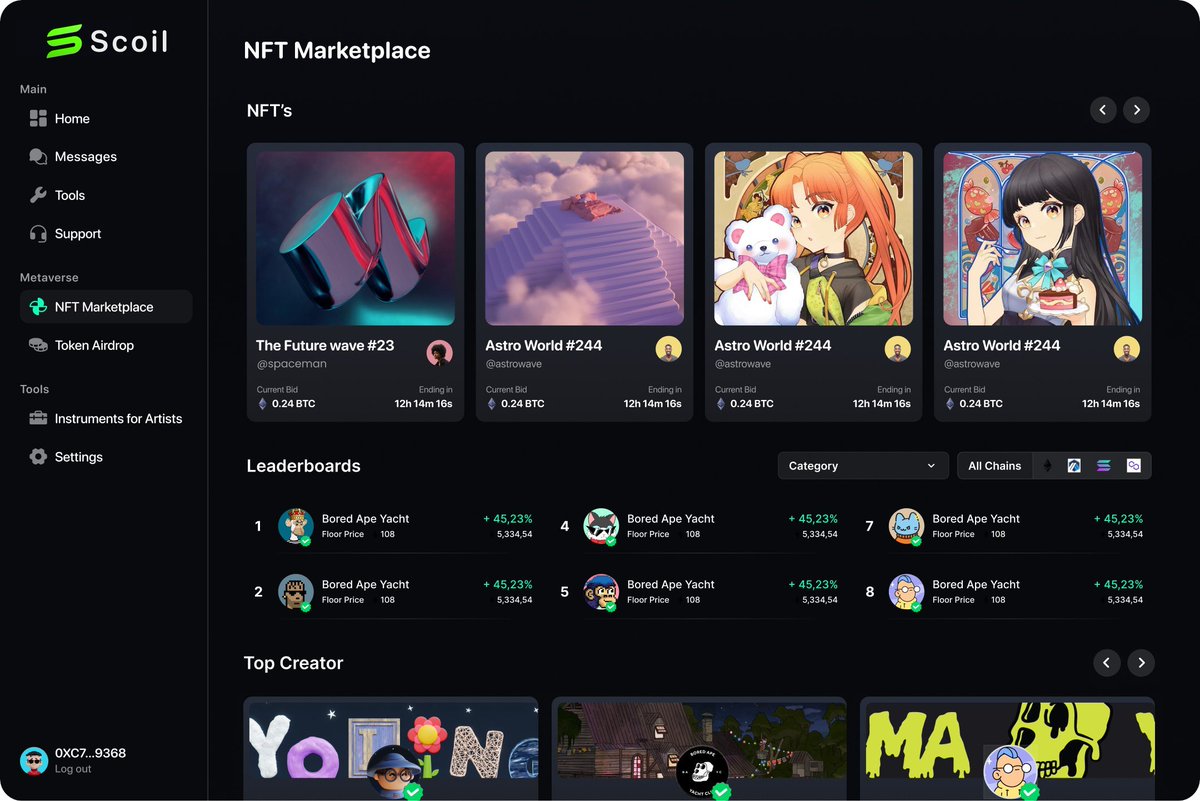The image size is (1200, 801).
Task: Click the Top Creator heading
Action: coord(294,663)
